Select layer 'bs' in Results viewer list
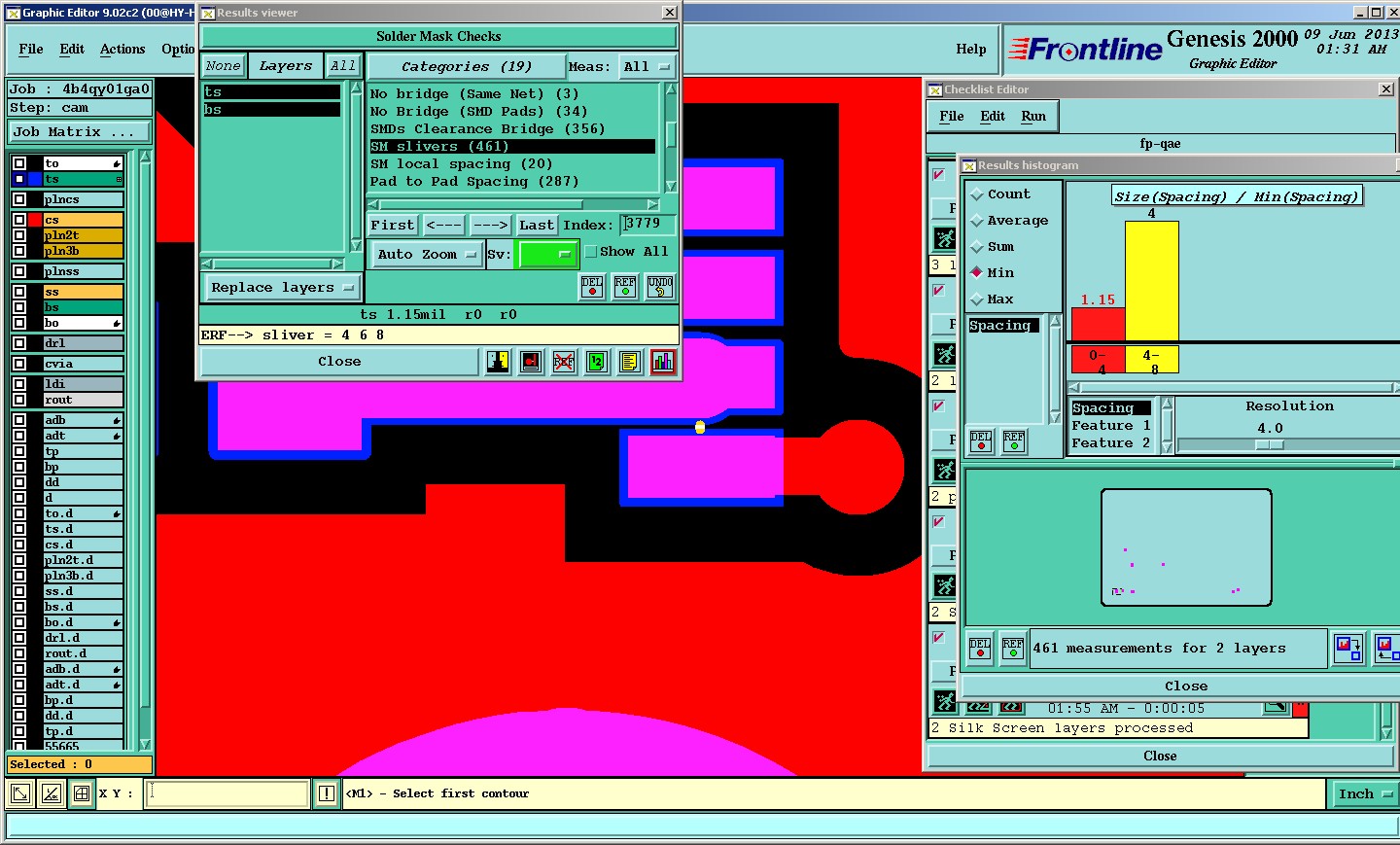Image resolution: width=1400 pixels, height=845 pixels. coord(272,110)
